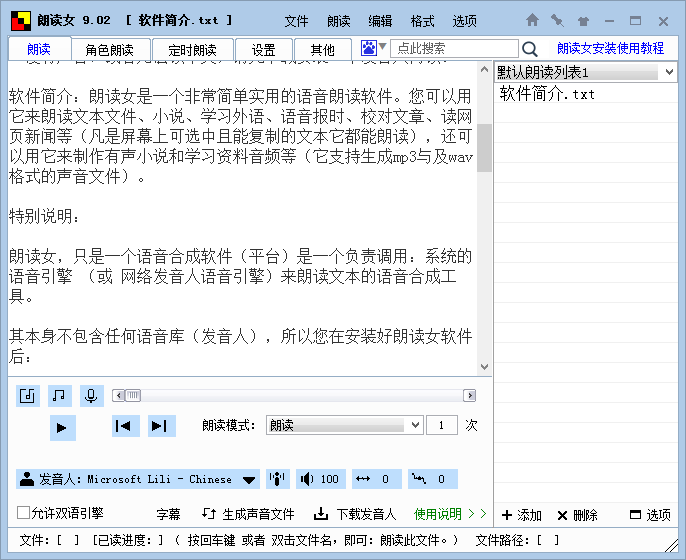Click the pin icon in title bar
686x560 pixels.
pos(557,20)
